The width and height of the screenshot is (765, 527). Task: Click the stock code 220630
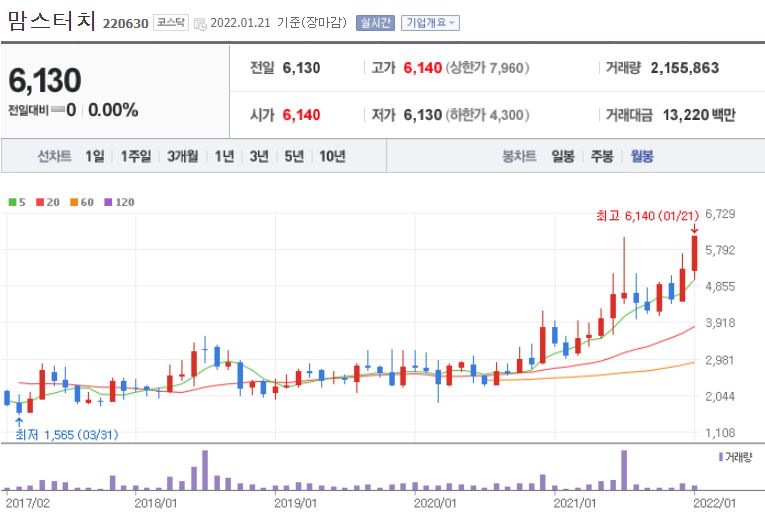[x=125, y=23]
